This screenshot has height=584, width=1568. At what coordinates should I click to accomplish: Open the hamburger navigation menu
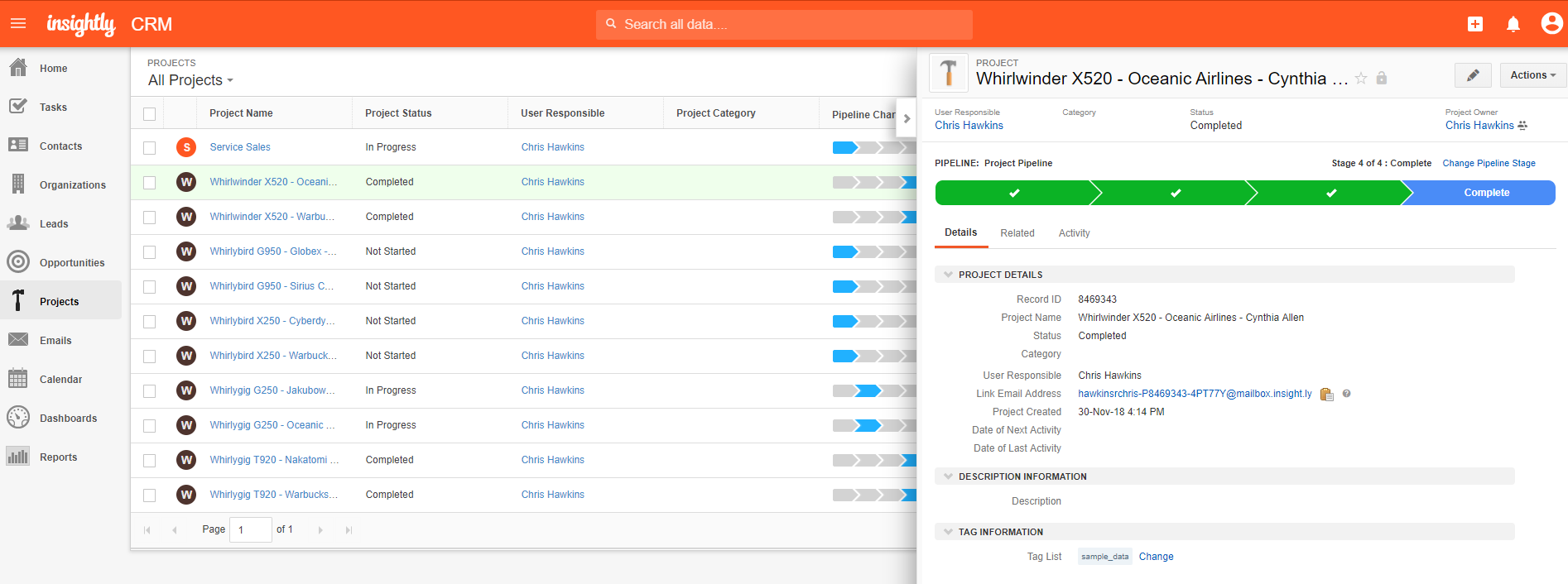tap(18, 24)
